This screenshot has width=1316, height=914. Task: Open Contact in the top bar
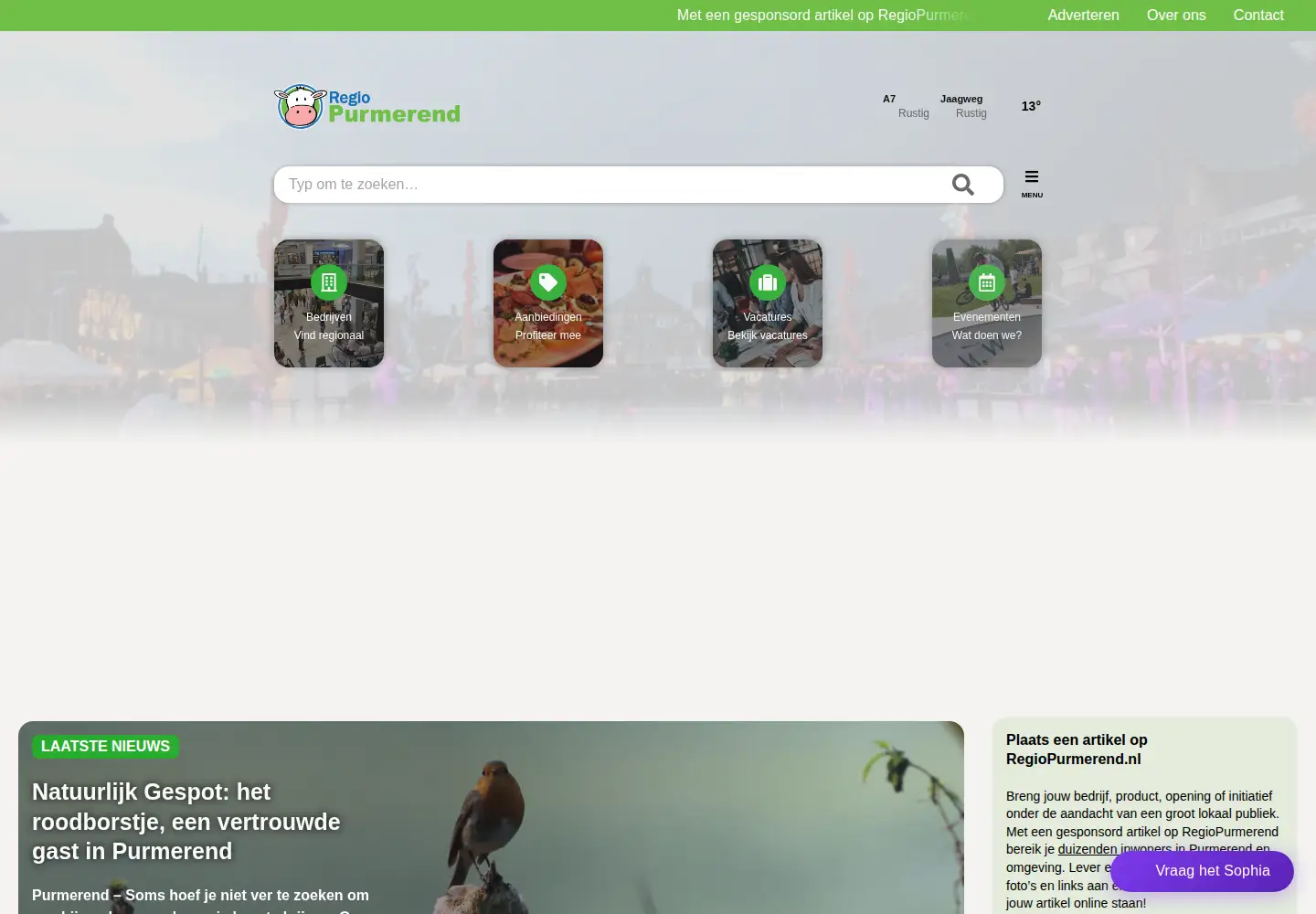click(1258, 16)
